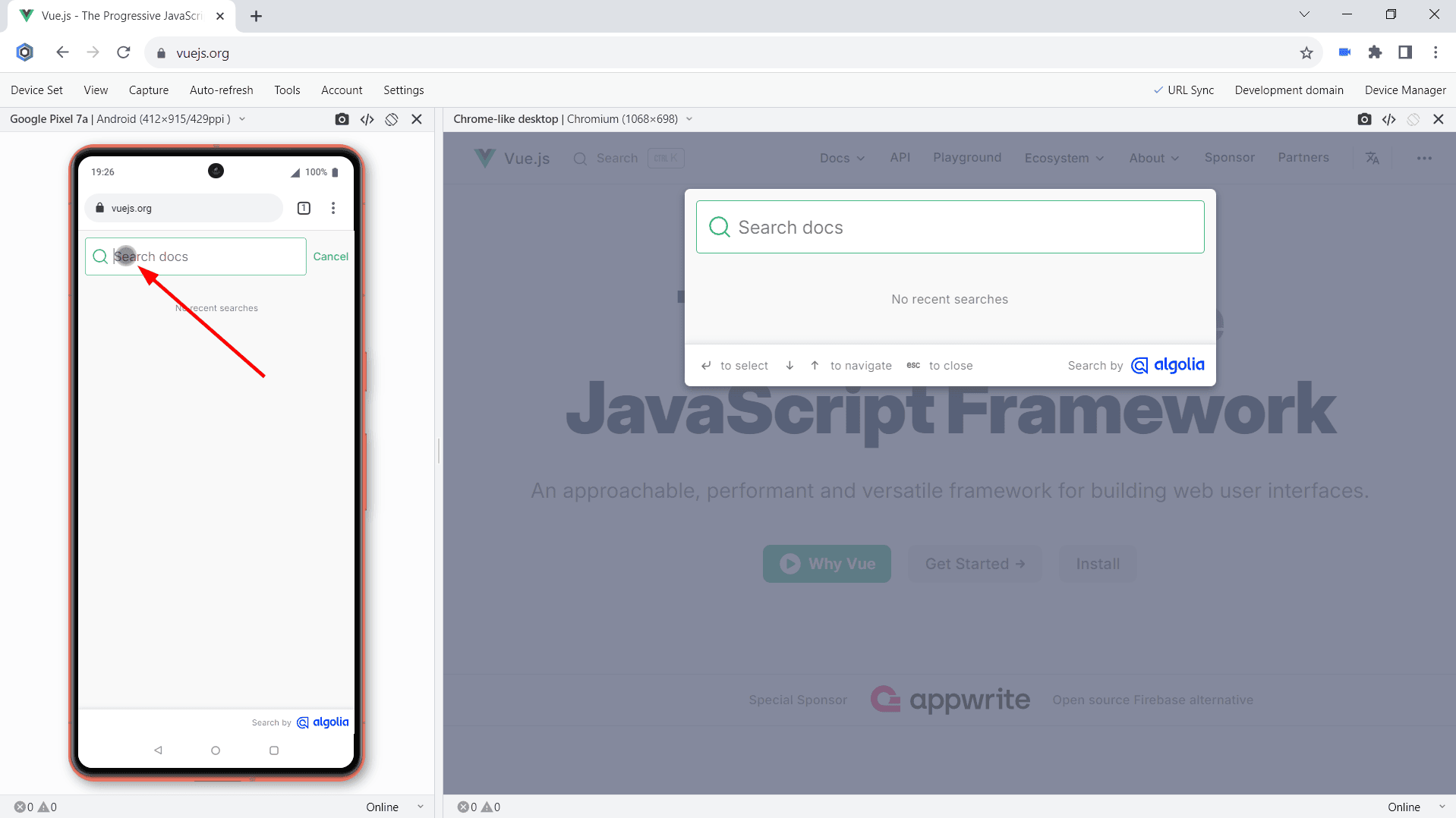Reload the vuejs.org page
1456x818 pixels.
(124, 52)
